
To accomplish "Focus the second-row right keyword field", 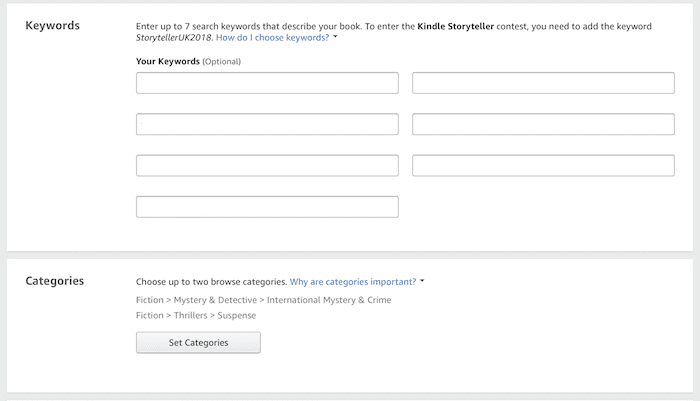I will click(x=543, y=124).
